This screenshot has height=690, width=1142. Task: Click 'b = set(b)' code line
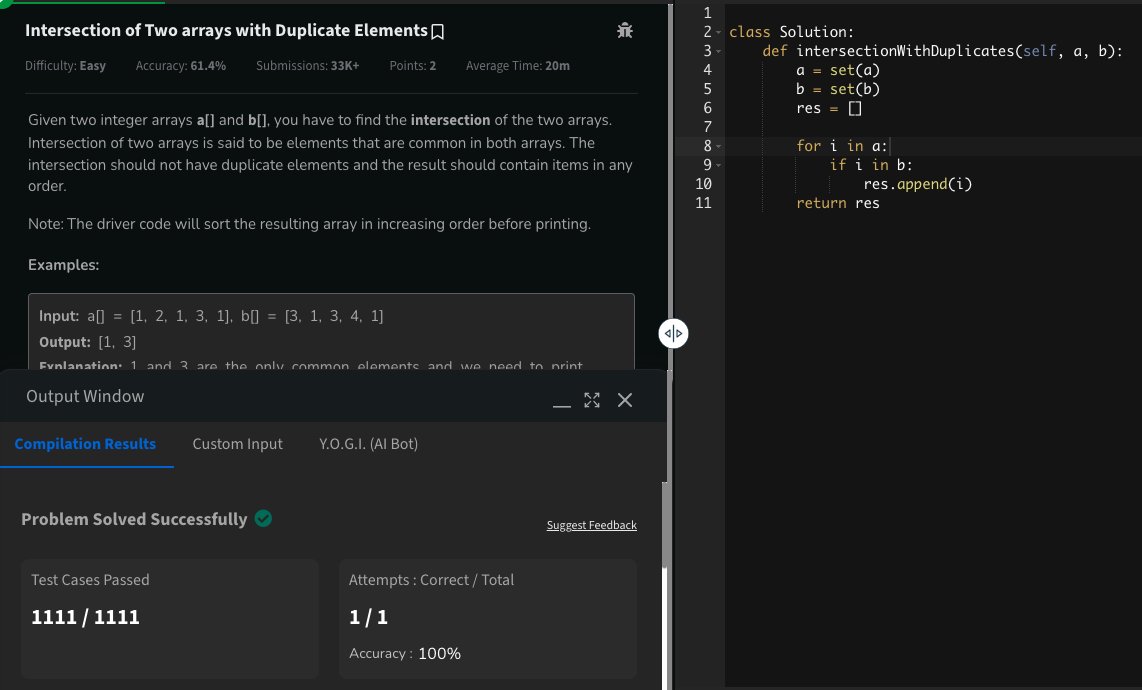pos(838,90)
